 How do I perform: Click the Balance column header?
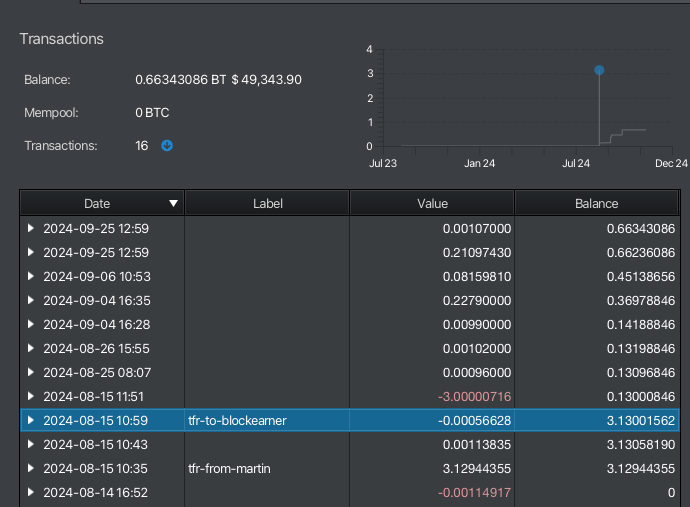(x=596, y=203)
